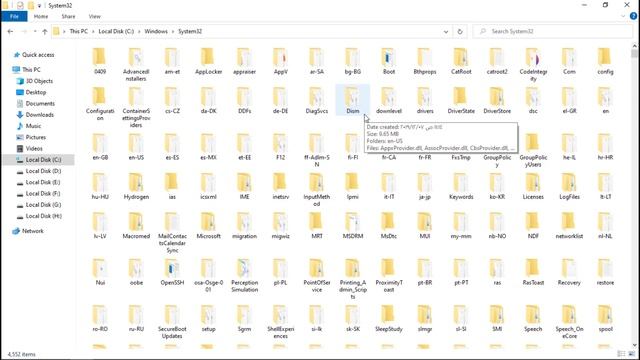Open the en-US folder
The width and height of the screenshot is (640, 360).
(x=136, y=147)
